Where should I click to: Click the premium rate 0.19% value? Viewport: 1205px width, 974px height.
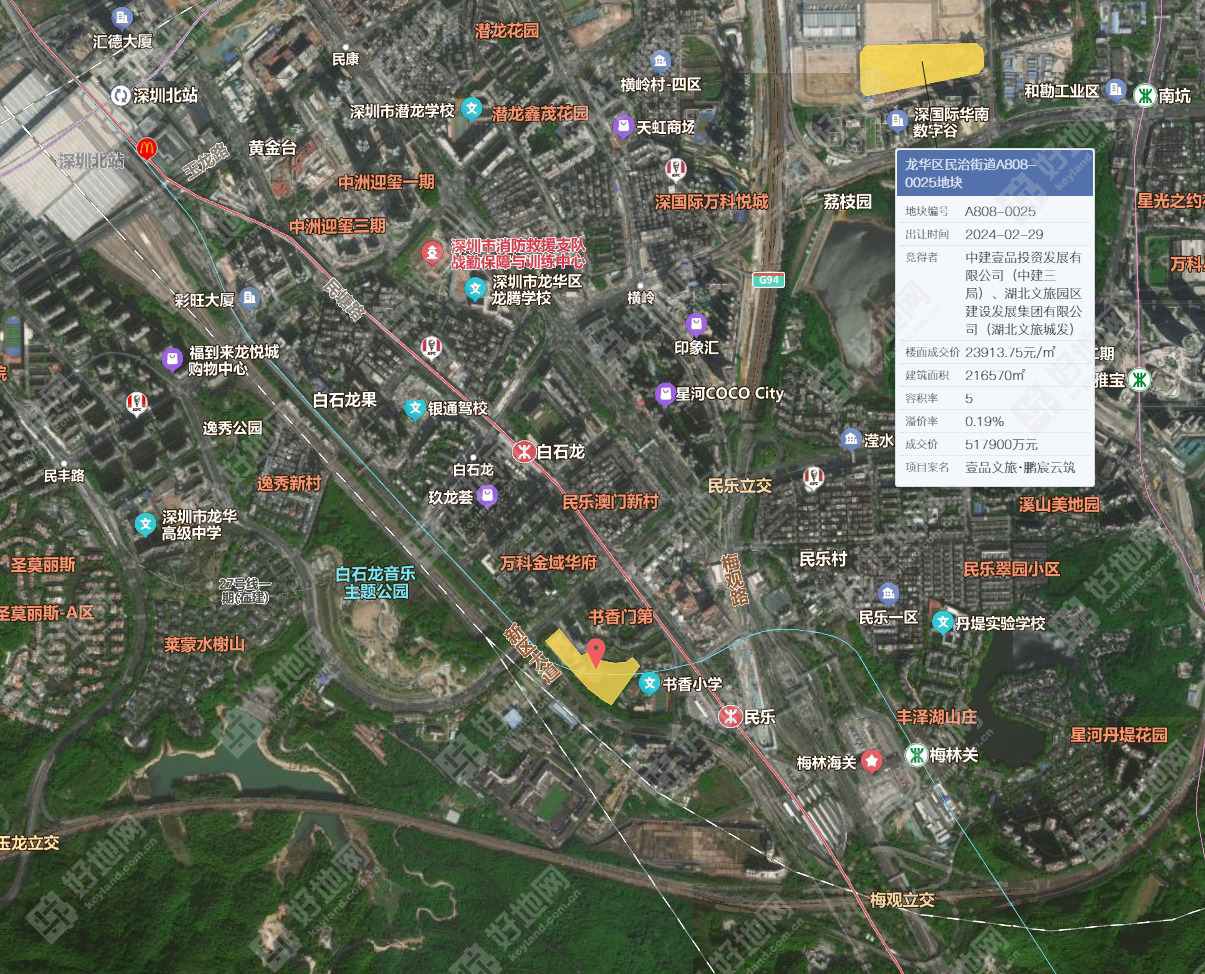(x=984, y=421)
